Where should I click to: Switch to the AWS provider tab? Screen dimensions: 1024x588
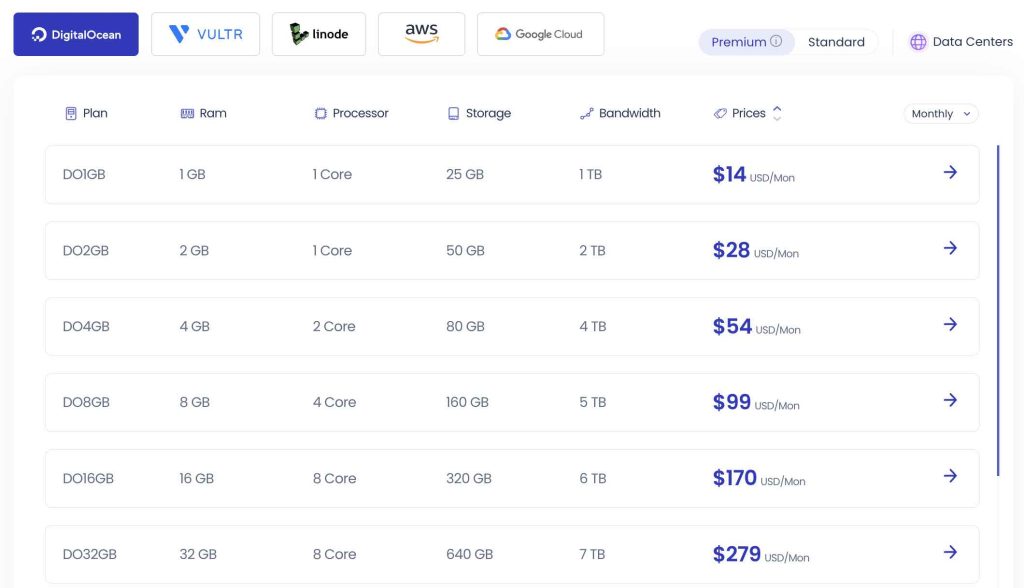pyautogui.click(x=421, y=34)
